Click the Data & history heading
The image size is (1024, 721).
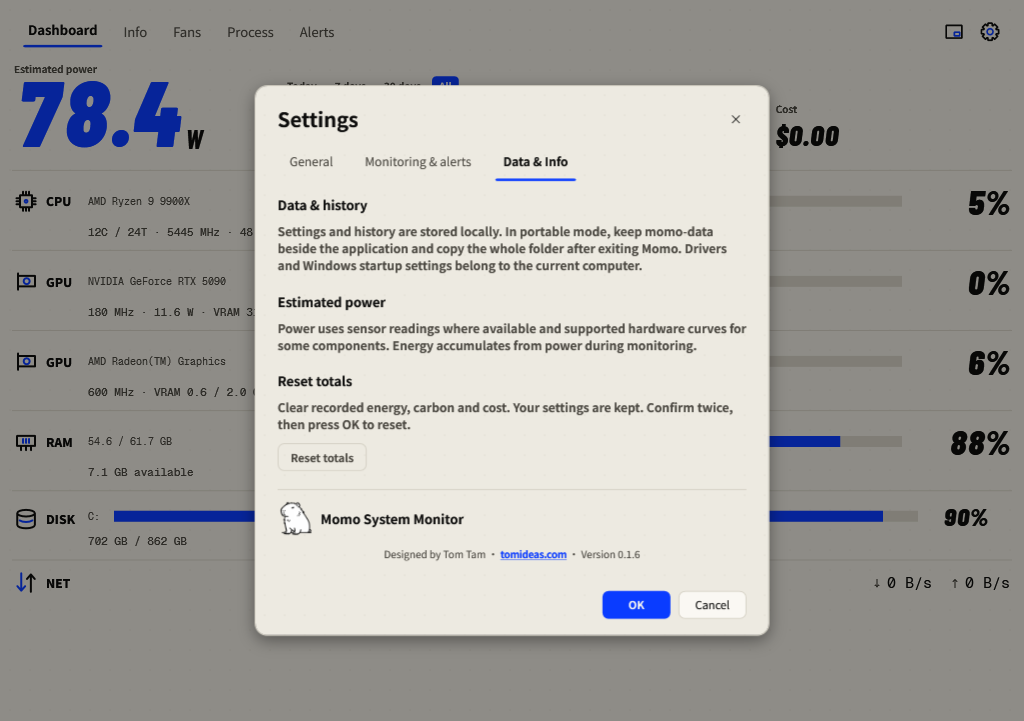tap(322, 205)
